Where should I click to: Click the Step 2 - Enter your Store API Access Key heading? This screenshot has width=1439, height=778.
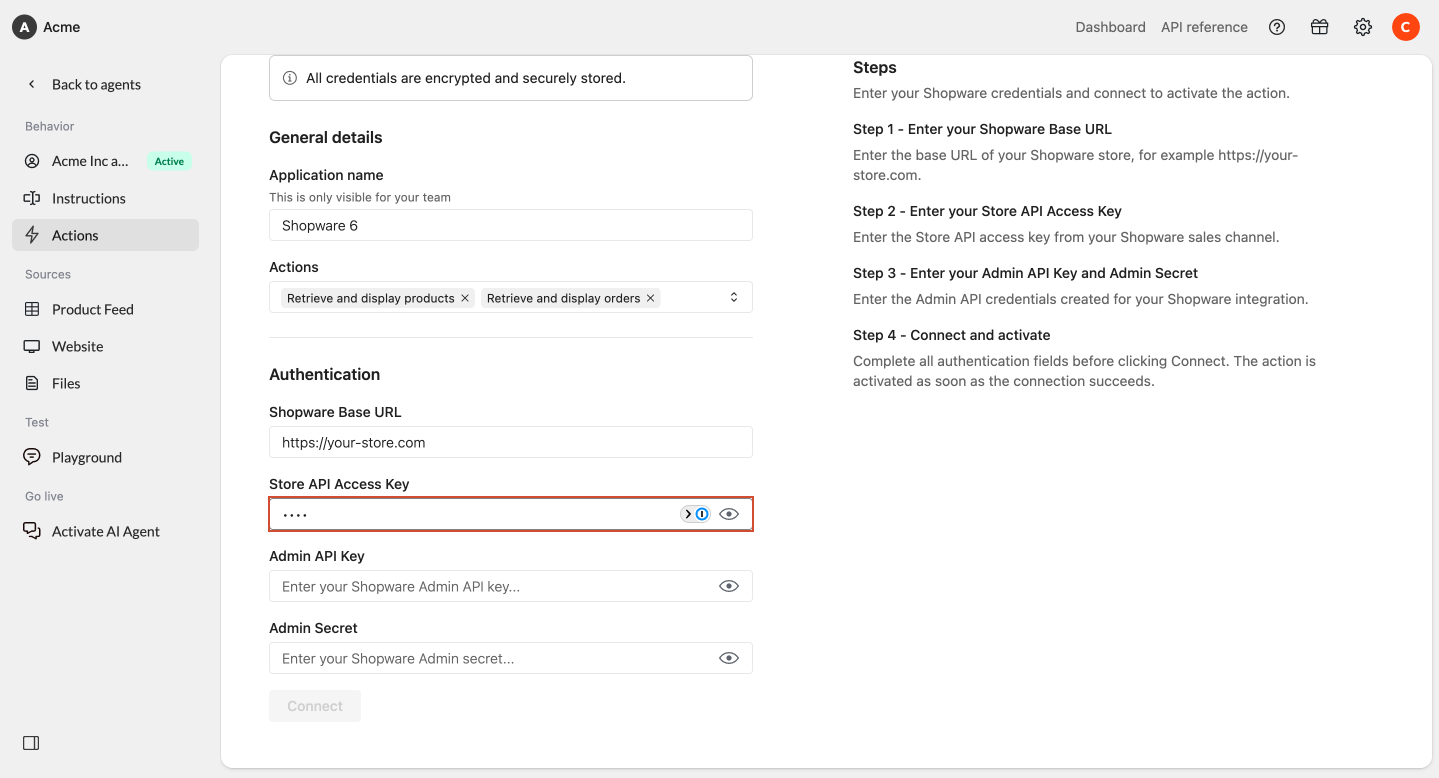pos(987,211)
